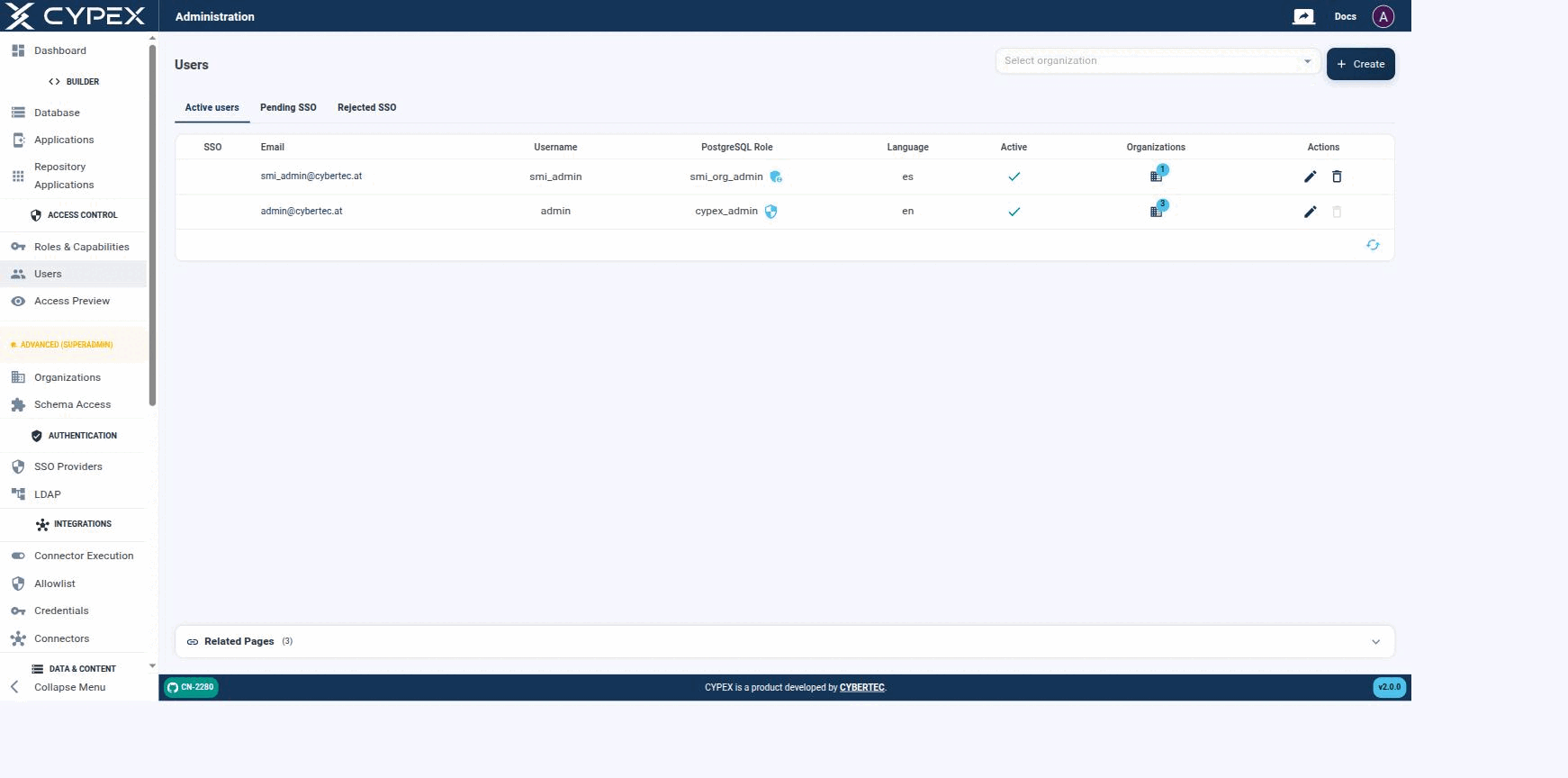Click the Credentials key icon

(x=18, y=611)
